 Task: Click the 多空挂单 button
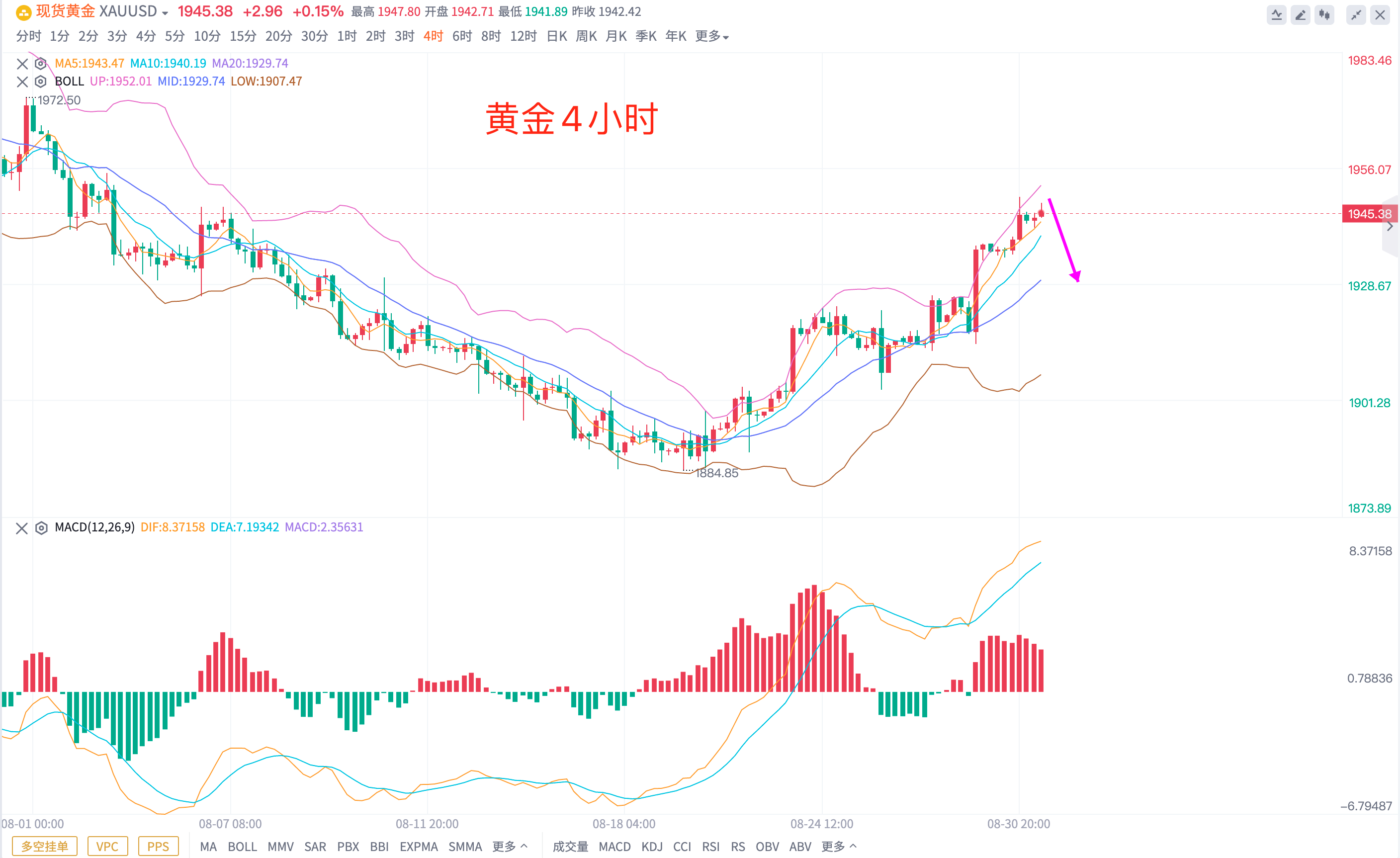[x=44, y=846]
